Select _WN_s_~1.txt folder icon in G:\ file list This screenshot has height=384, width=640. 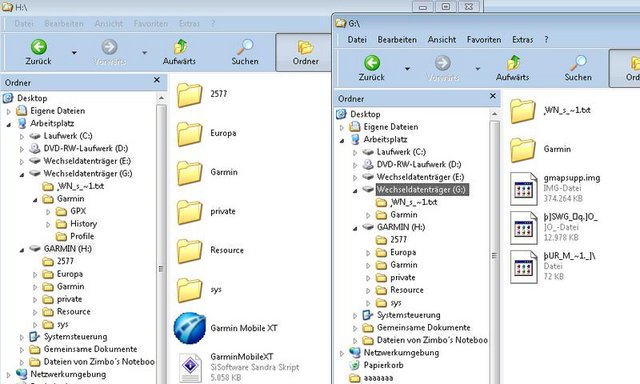pyautogui.click(x=522, y=111)
